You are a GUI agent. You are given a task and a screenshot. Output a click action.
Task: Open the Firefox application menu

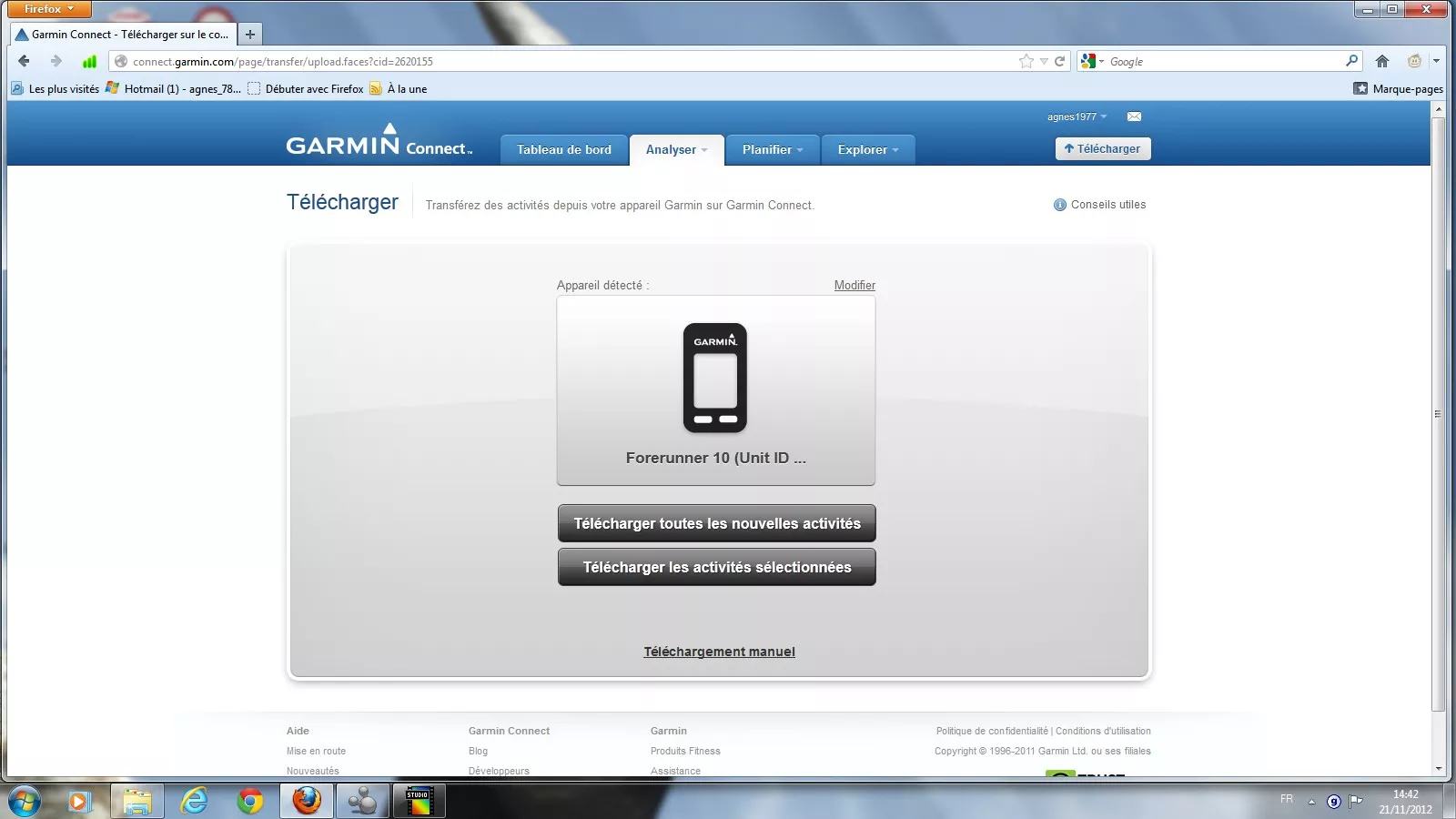[49, 9]
